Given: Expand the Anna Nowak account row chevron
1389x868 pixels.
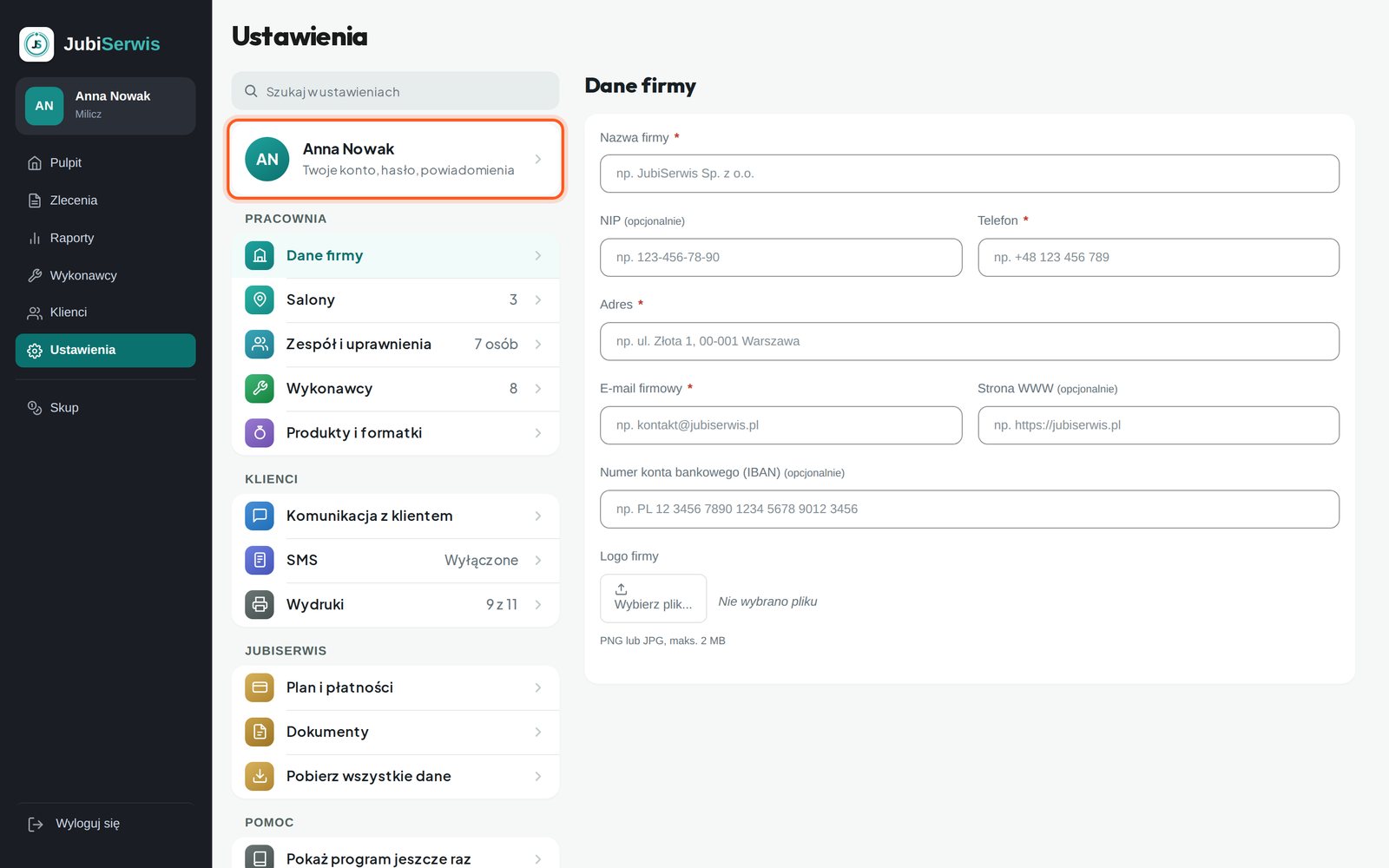Looking at the screenshot, I should pyautogui.click(x=538, y=160).
